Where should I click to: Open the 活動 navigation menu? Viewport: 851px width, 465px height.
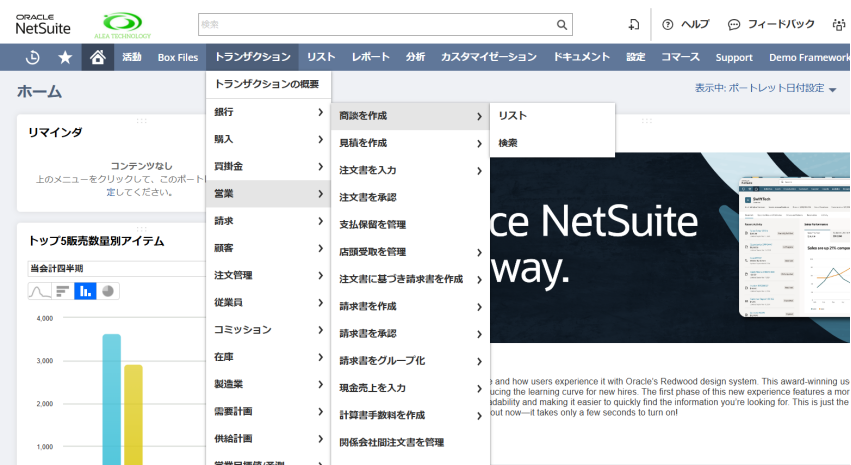[132, 57]
